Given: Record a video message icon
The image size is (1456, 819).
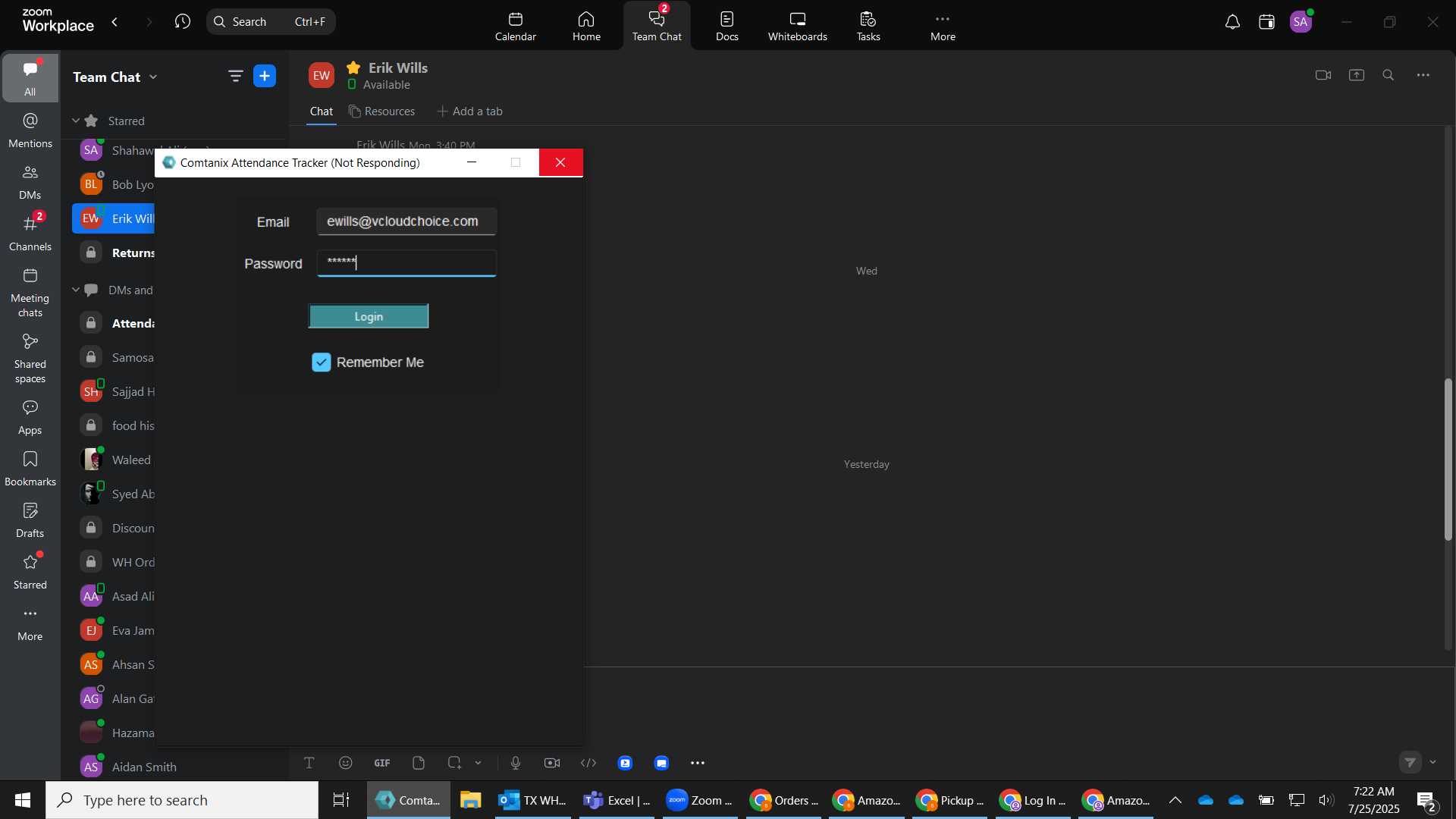Looking at the screenshot, I should point(552,763).
